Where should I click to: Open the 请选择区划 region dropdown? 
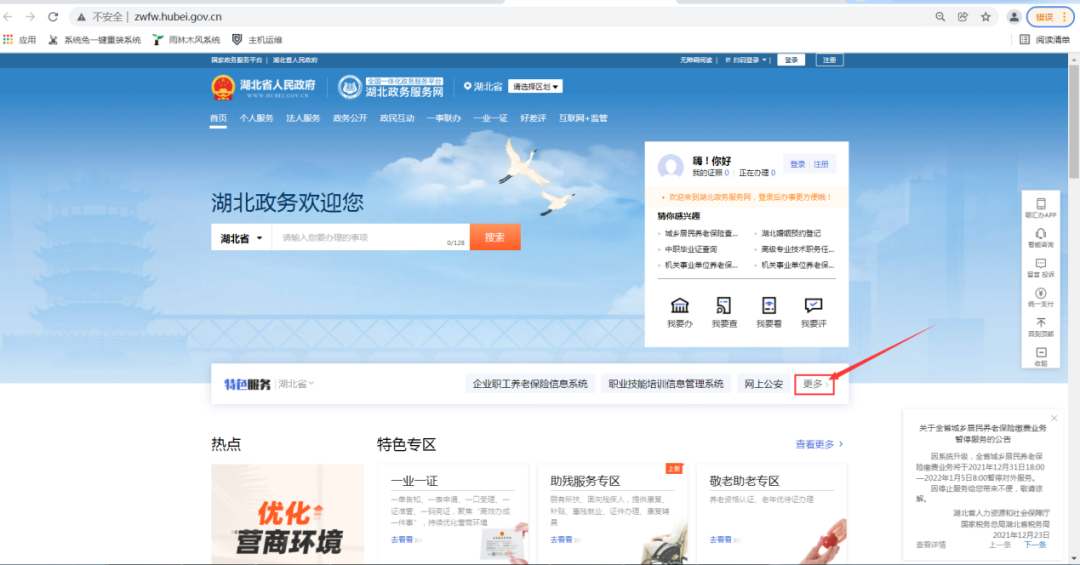click(x=535, y=87)
